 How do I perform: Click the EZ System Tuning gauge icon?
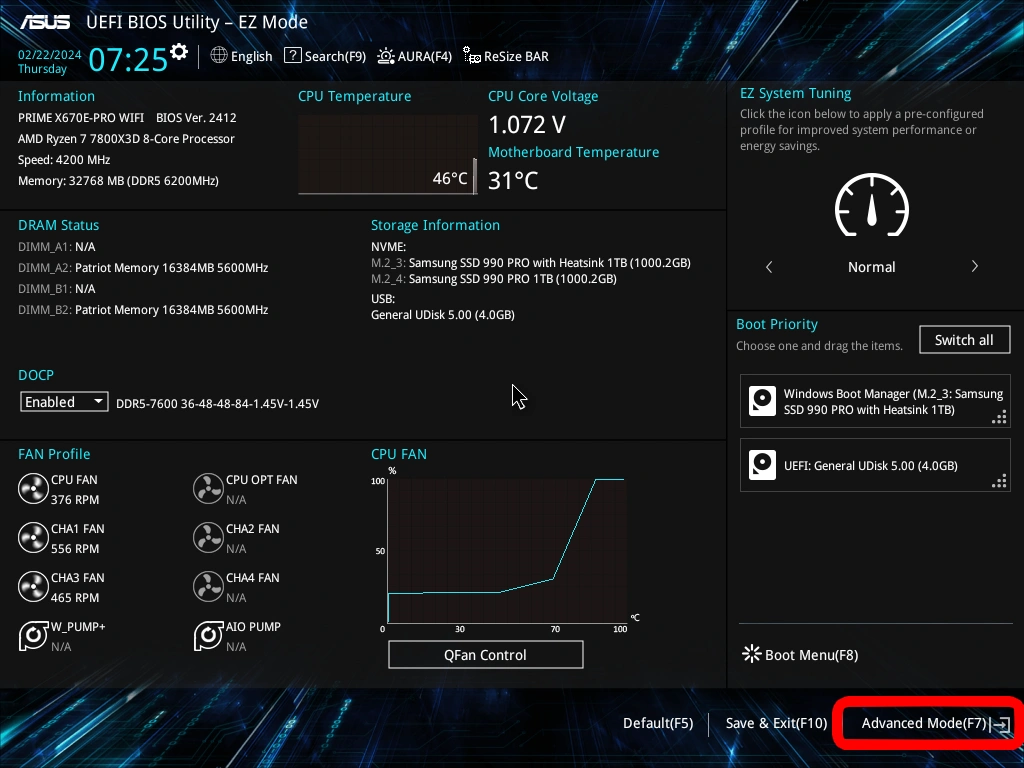point(872,205)
